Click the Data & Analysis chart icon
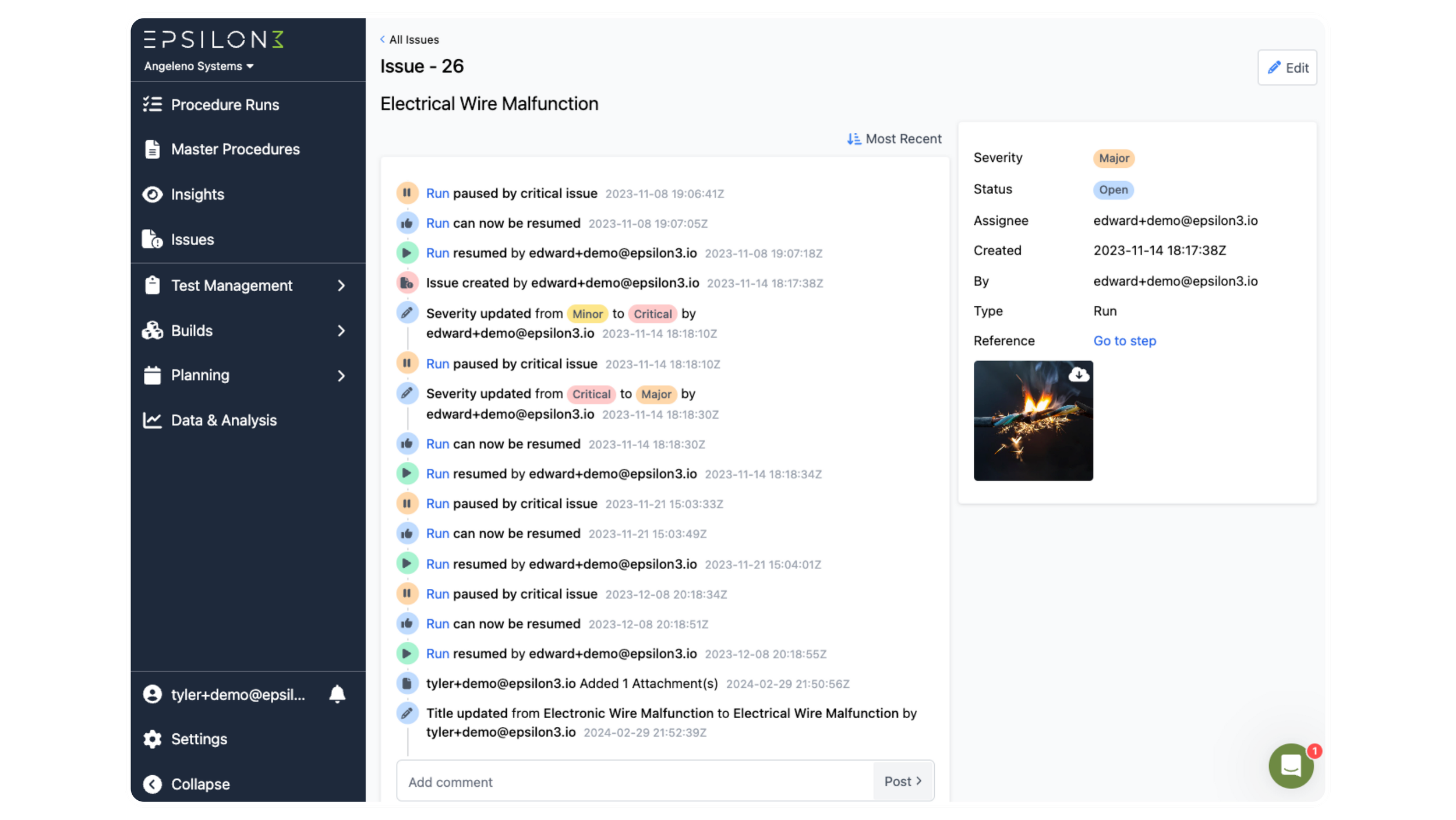 click(153, 420)
